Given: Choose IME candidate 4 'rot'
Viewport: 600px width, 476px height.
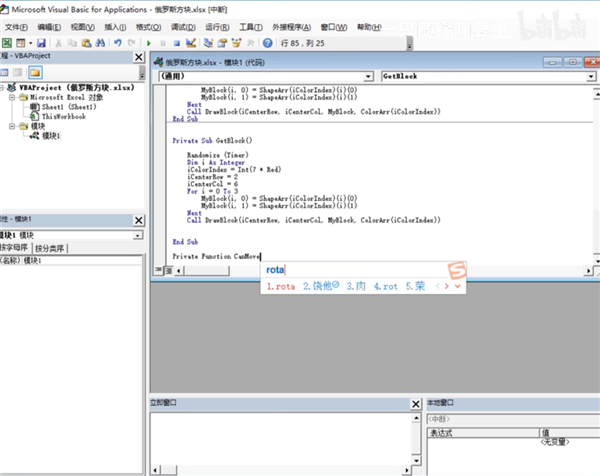Looking at the screenshot, I should tap(386, 286).
